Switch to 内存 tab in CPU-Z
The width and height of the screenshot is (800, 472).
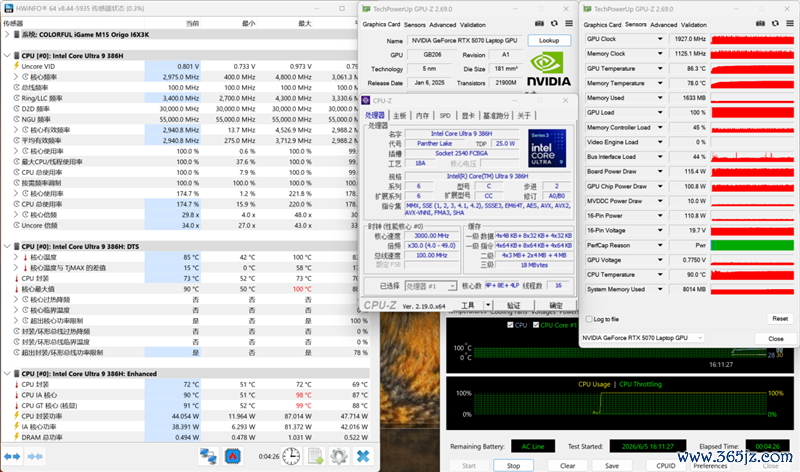click(x=422, y=116)
